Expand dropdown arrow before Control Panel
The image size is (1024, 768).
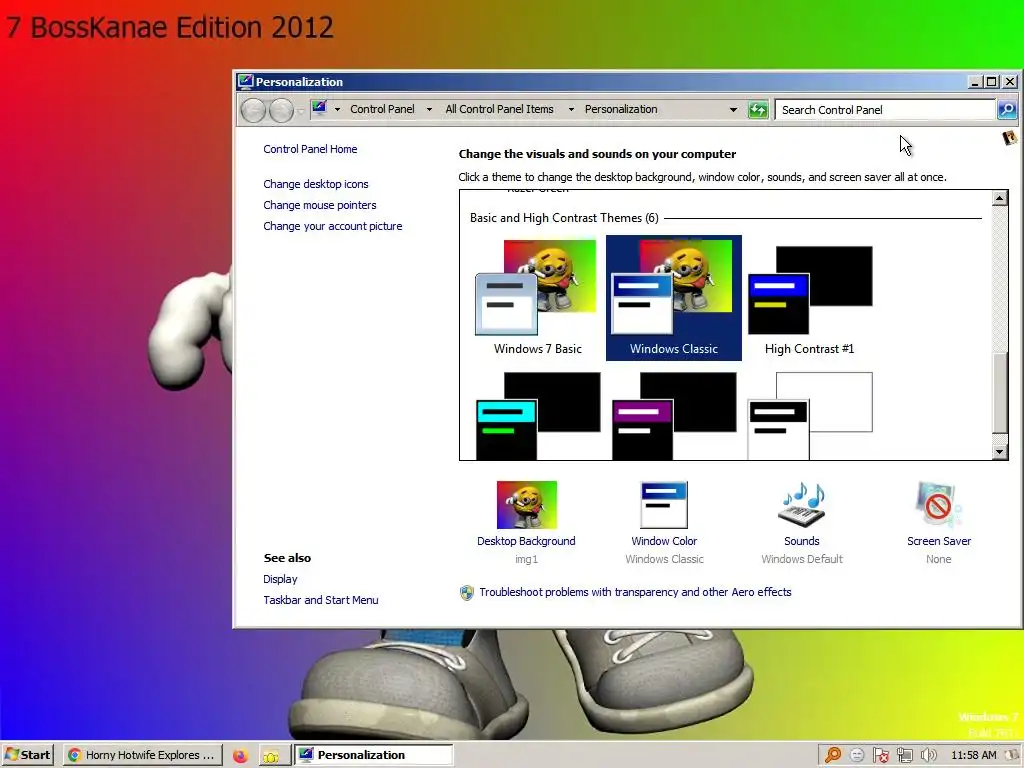[x=338, y=110]
